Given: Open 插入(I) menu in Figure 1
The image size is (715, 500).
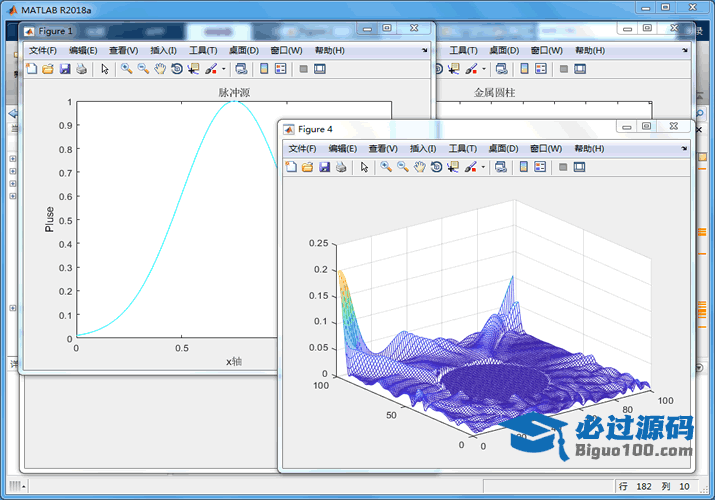Looking at the screenshot, I should pos(163,50).
